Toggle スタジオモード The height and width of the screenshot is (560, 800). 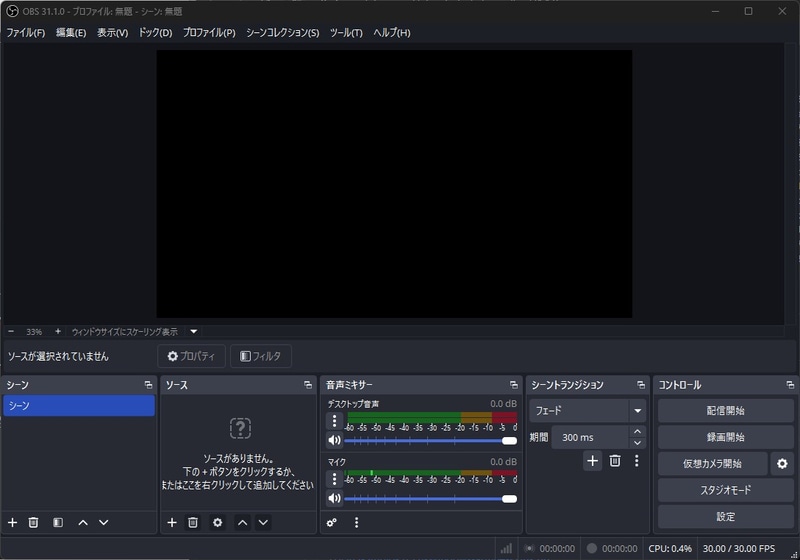click(x=726, y=490)
